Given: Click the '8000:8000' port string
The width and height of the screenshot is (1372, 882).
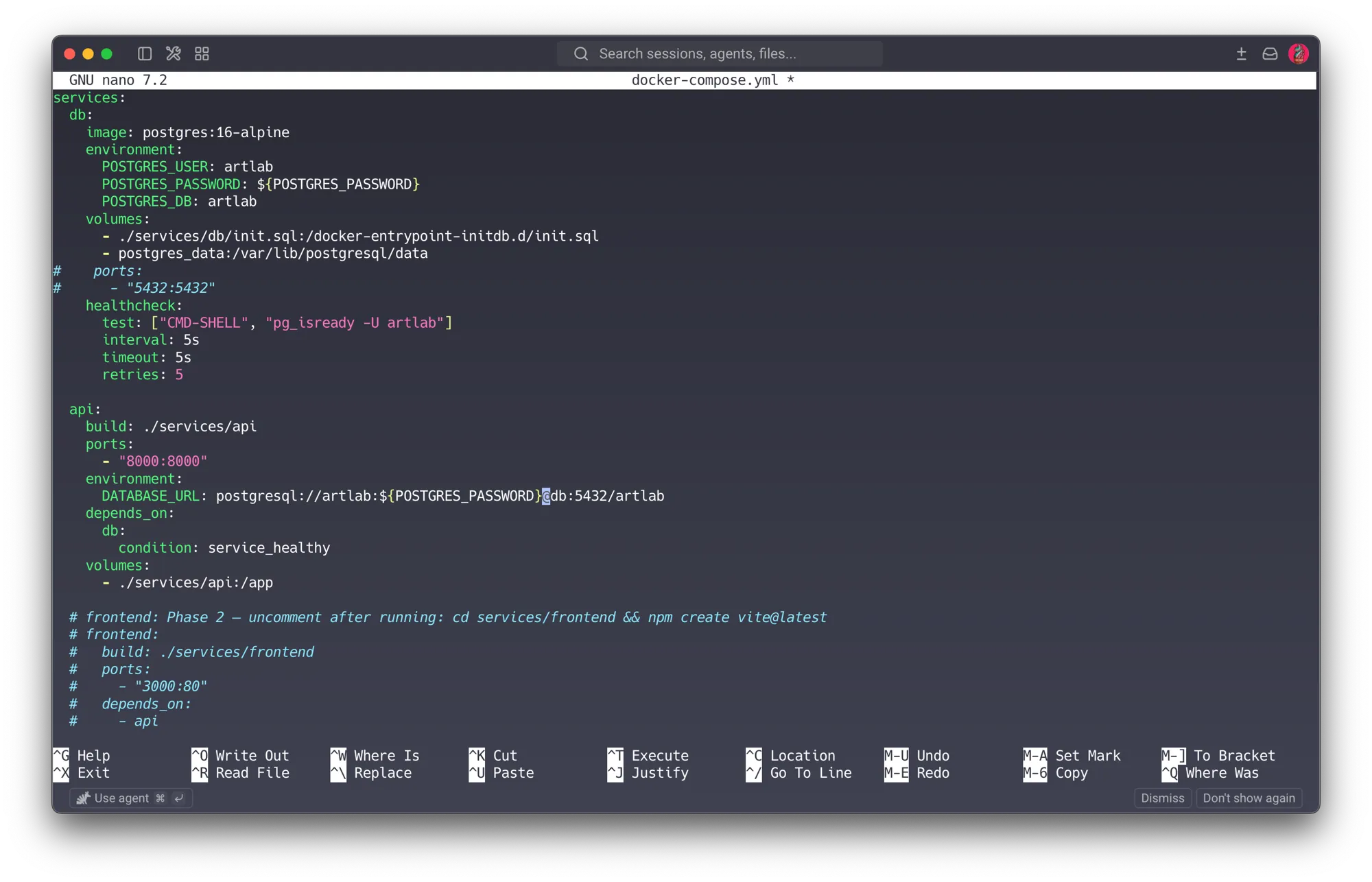Looking at the screenshot, I should pyautogui.click(x=163, y=461).
